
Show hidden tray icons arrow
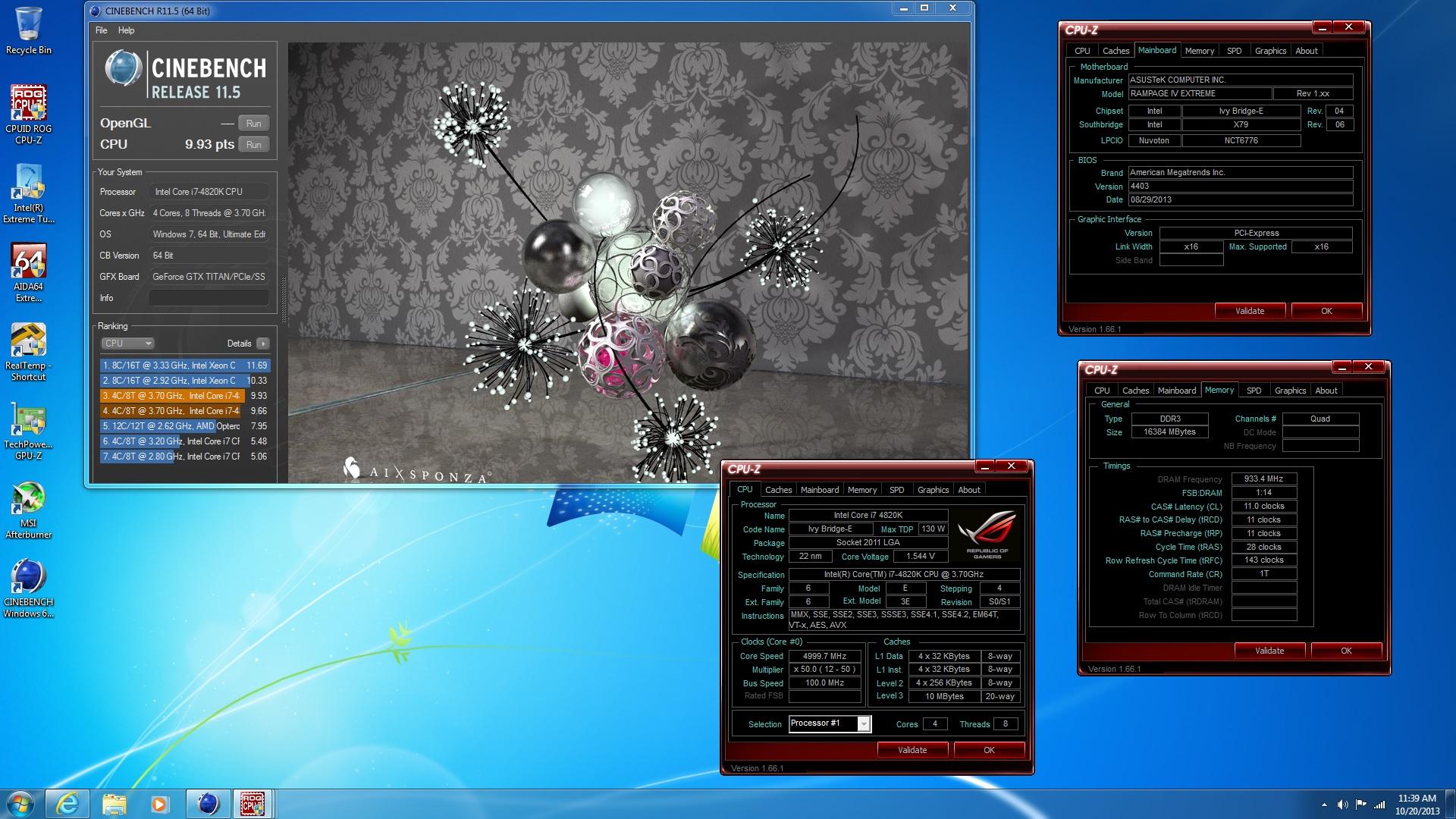1324,805
